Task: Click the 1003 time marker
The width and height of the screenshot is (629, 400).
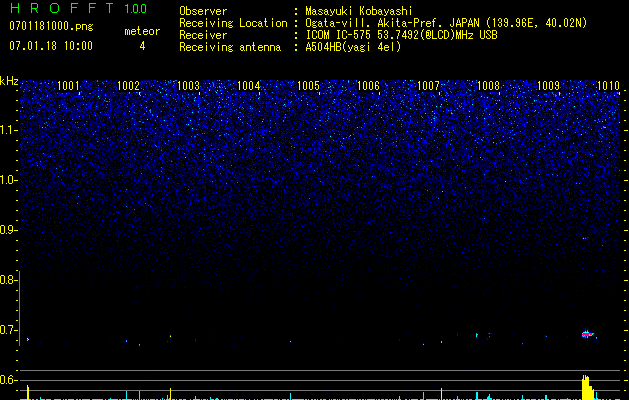Action: pyautogui.click(x=189, y=86)
